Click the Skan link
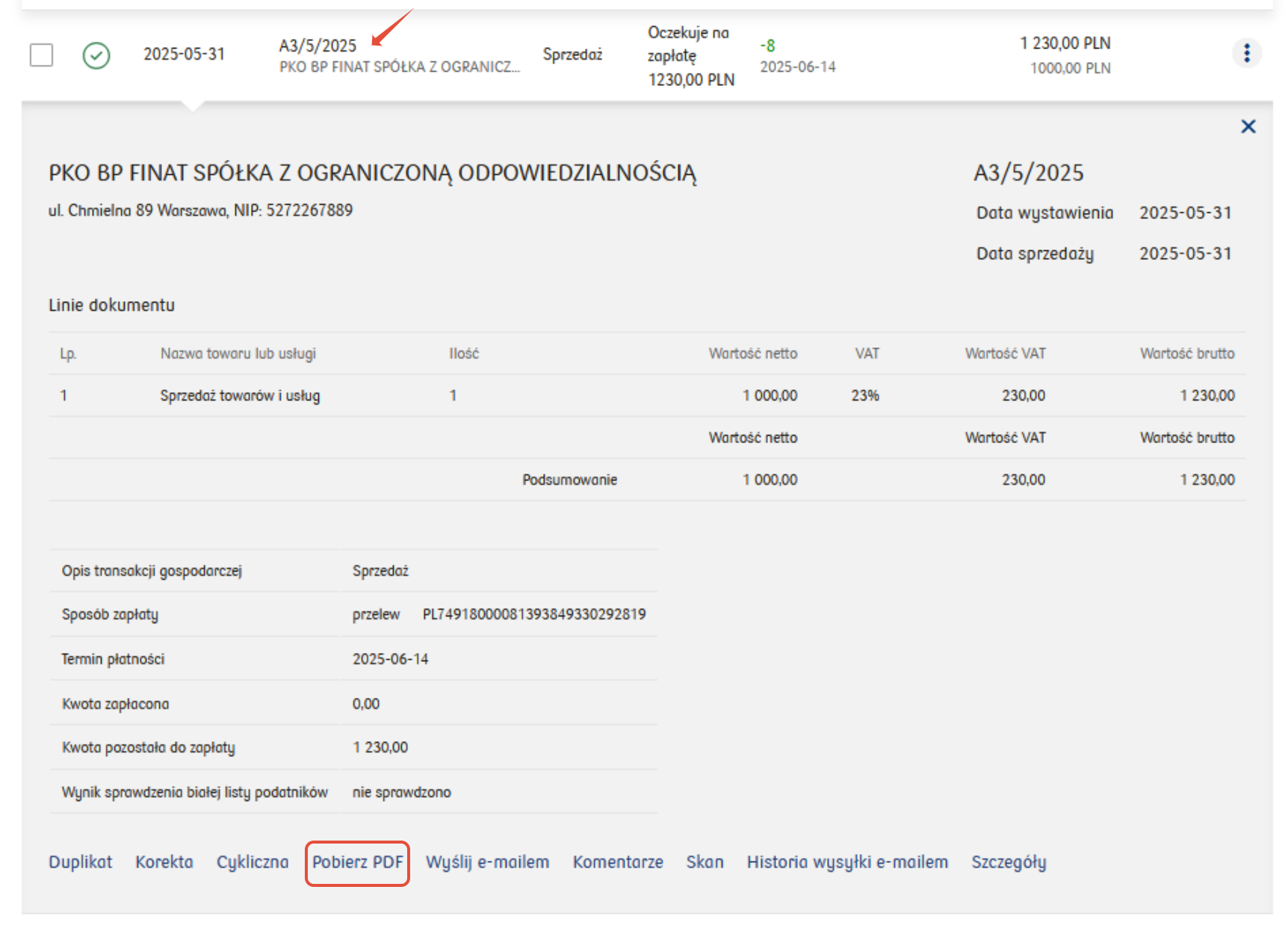 coord(705,862)
